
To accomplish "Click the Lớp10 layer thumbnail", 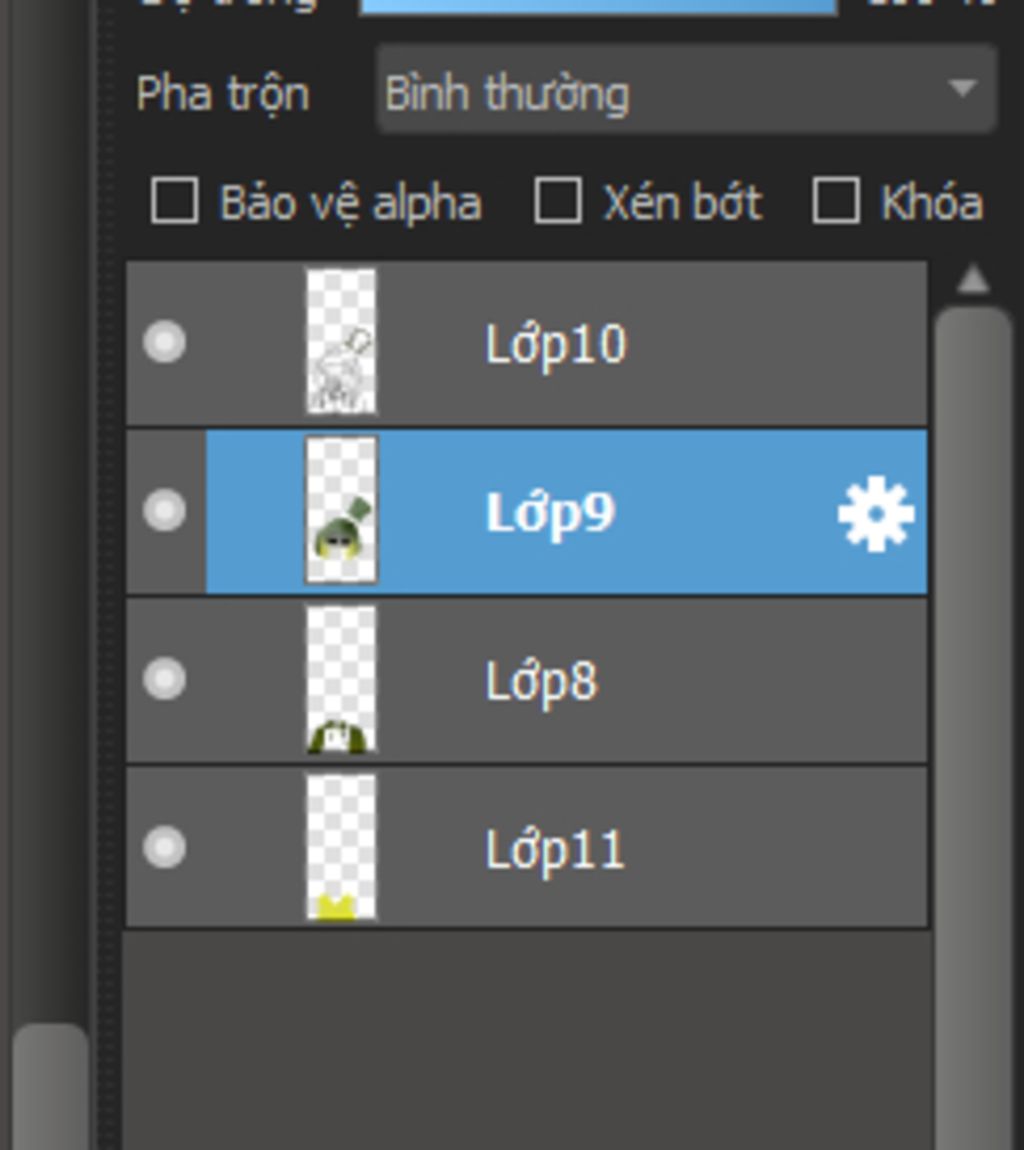I will (340, 341).
